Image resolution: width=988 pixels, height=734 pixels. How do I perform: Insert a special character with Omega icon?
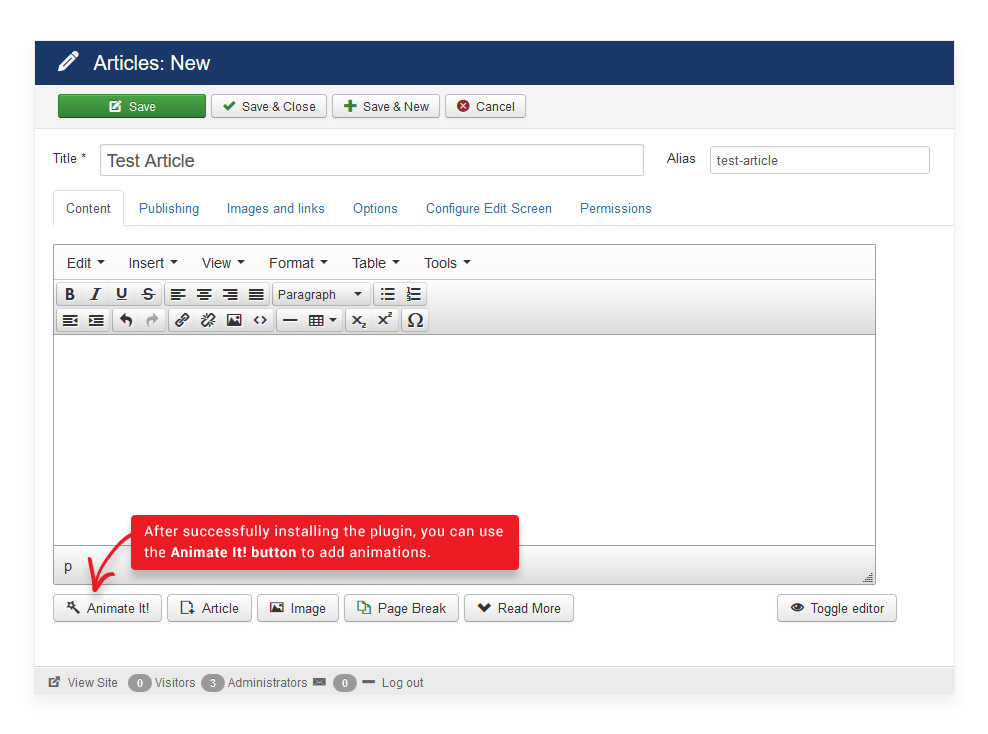pos(415,321)
